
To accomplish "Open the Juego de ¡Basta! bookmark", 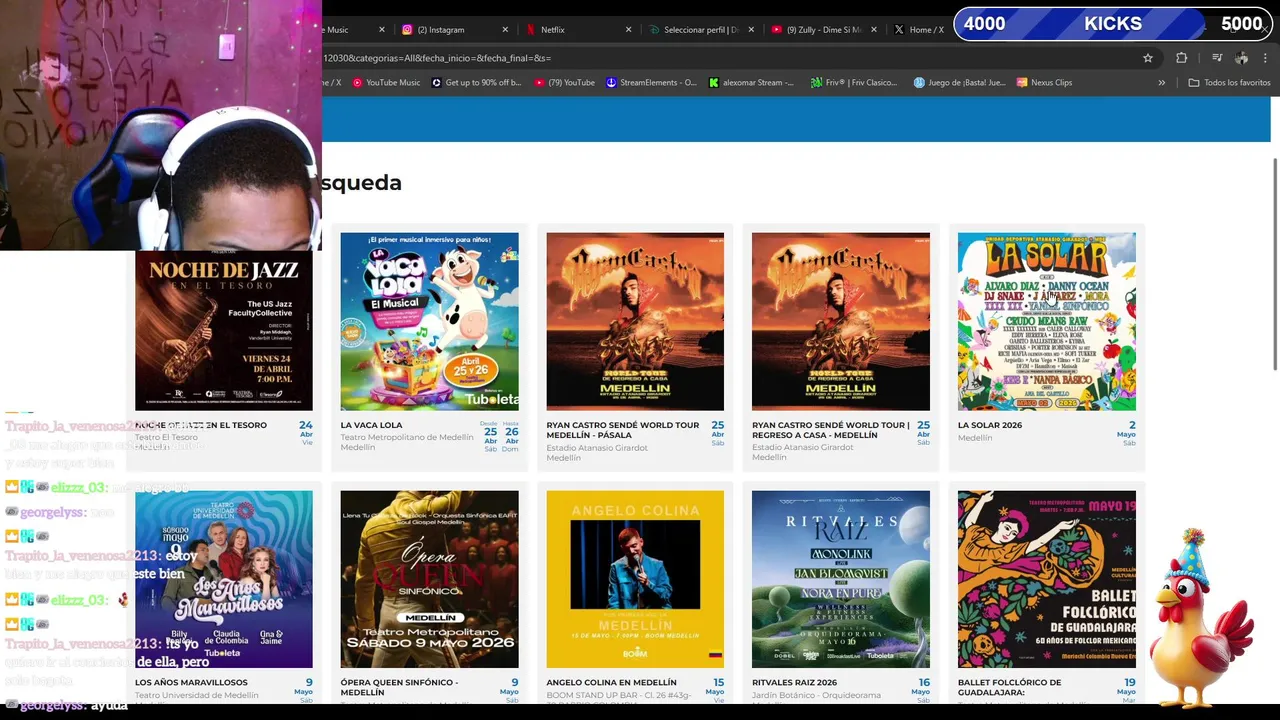I will (959, 83).
